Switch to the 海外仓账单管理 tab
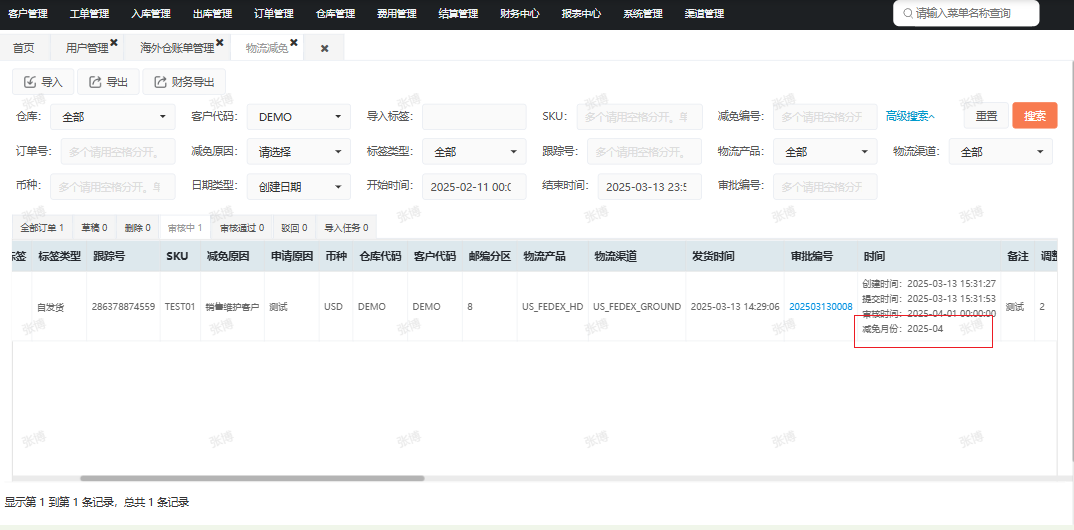 pos(177,48)
